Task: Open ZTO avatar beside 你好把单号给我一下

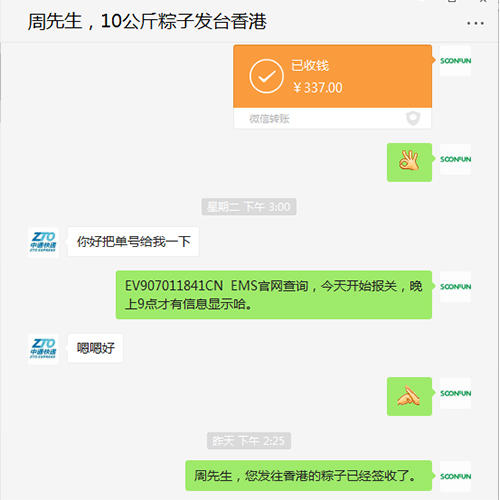Action: pyautogui.click(x=43, y=242)
